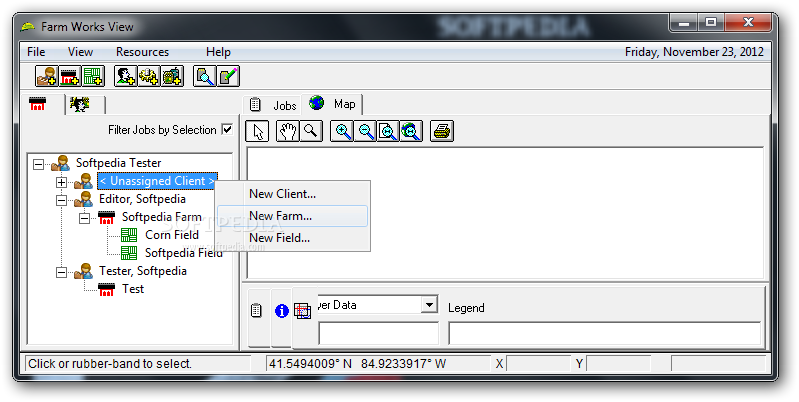Open the farm barn tab in left panel
The width and height of the screenshot is (799, 402).
click(38, 104)
